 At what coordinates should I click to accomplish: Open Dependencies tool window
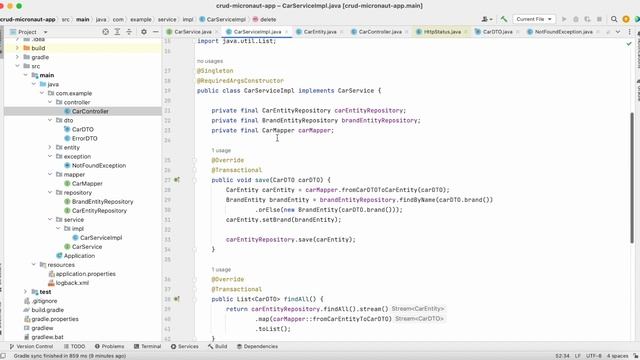click(257, 347)
